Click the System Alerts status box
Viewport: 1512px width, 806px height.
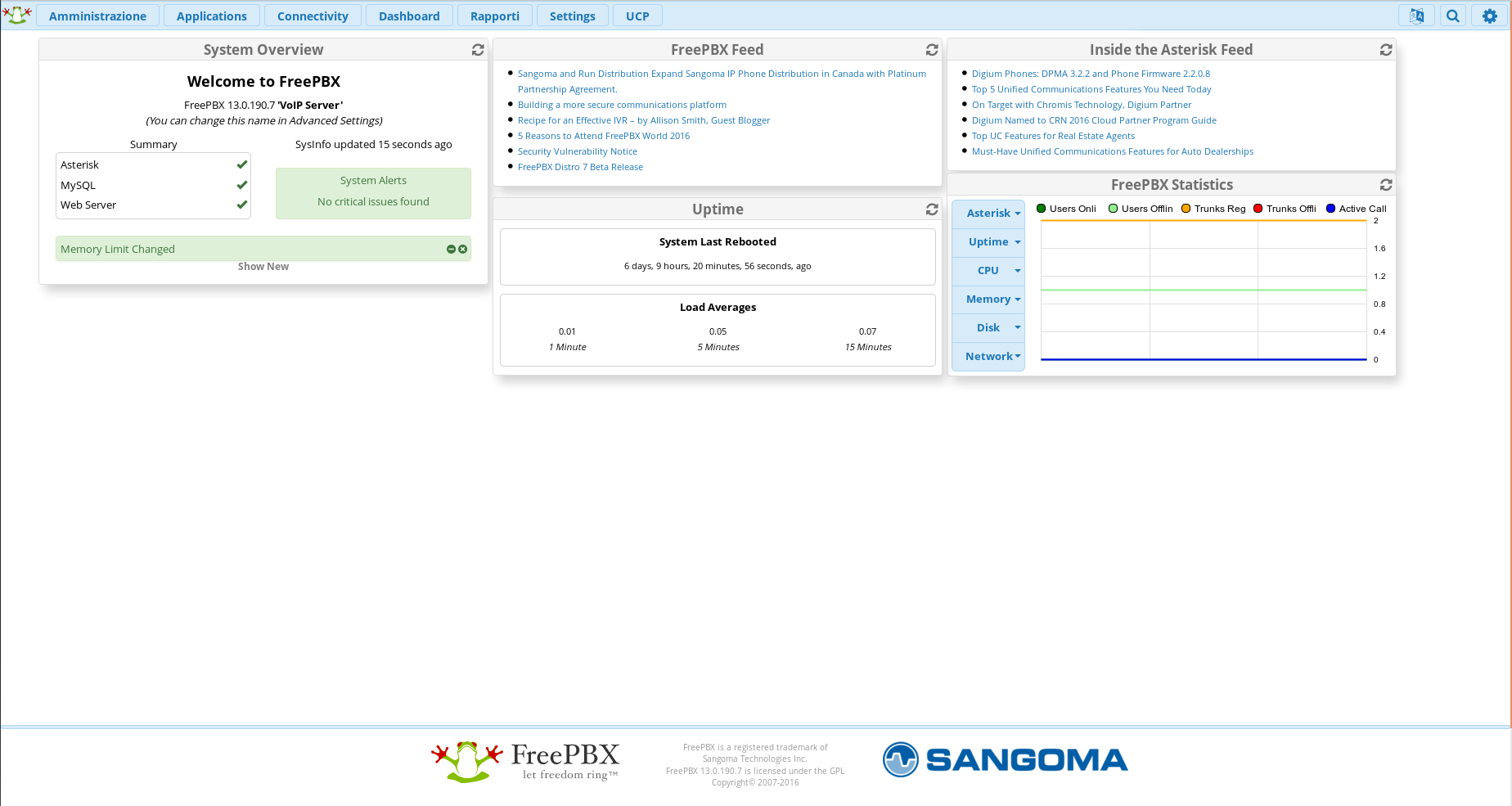[373, 193]
